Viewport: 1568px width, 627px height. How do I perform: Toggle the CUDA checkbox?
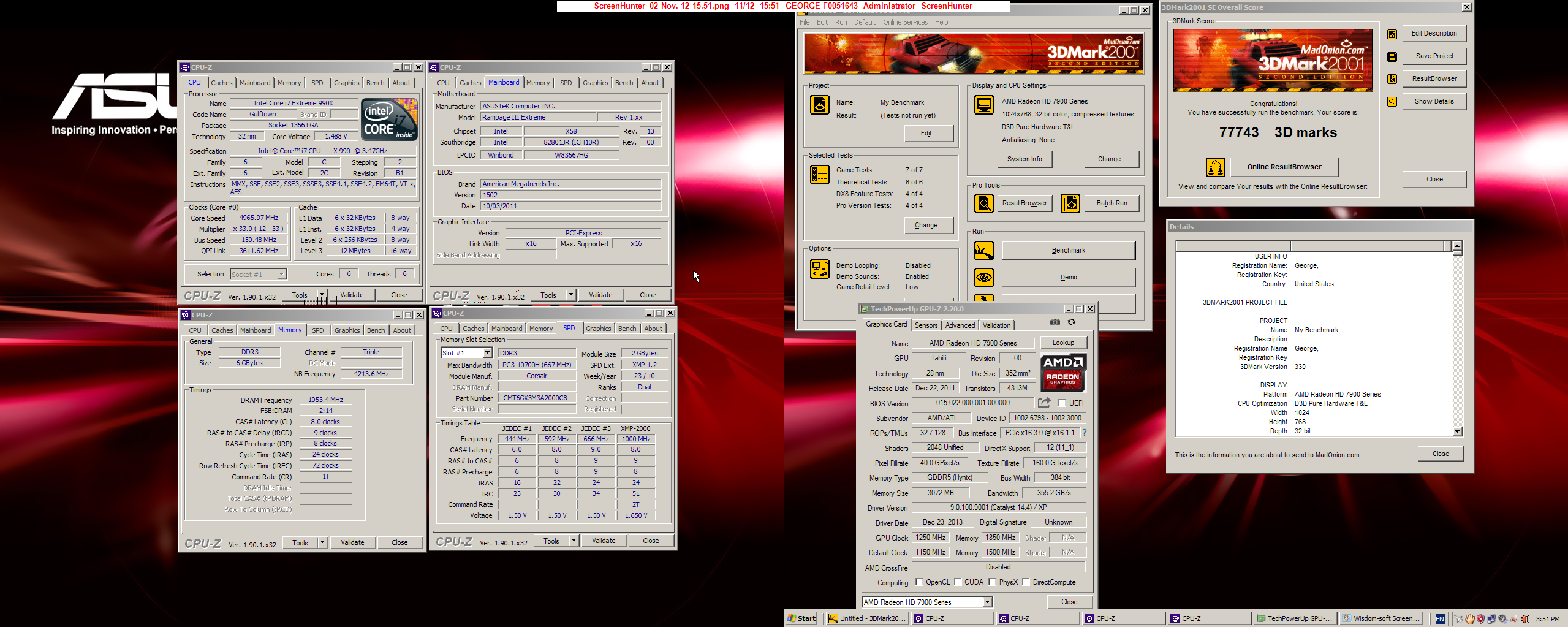958,582
